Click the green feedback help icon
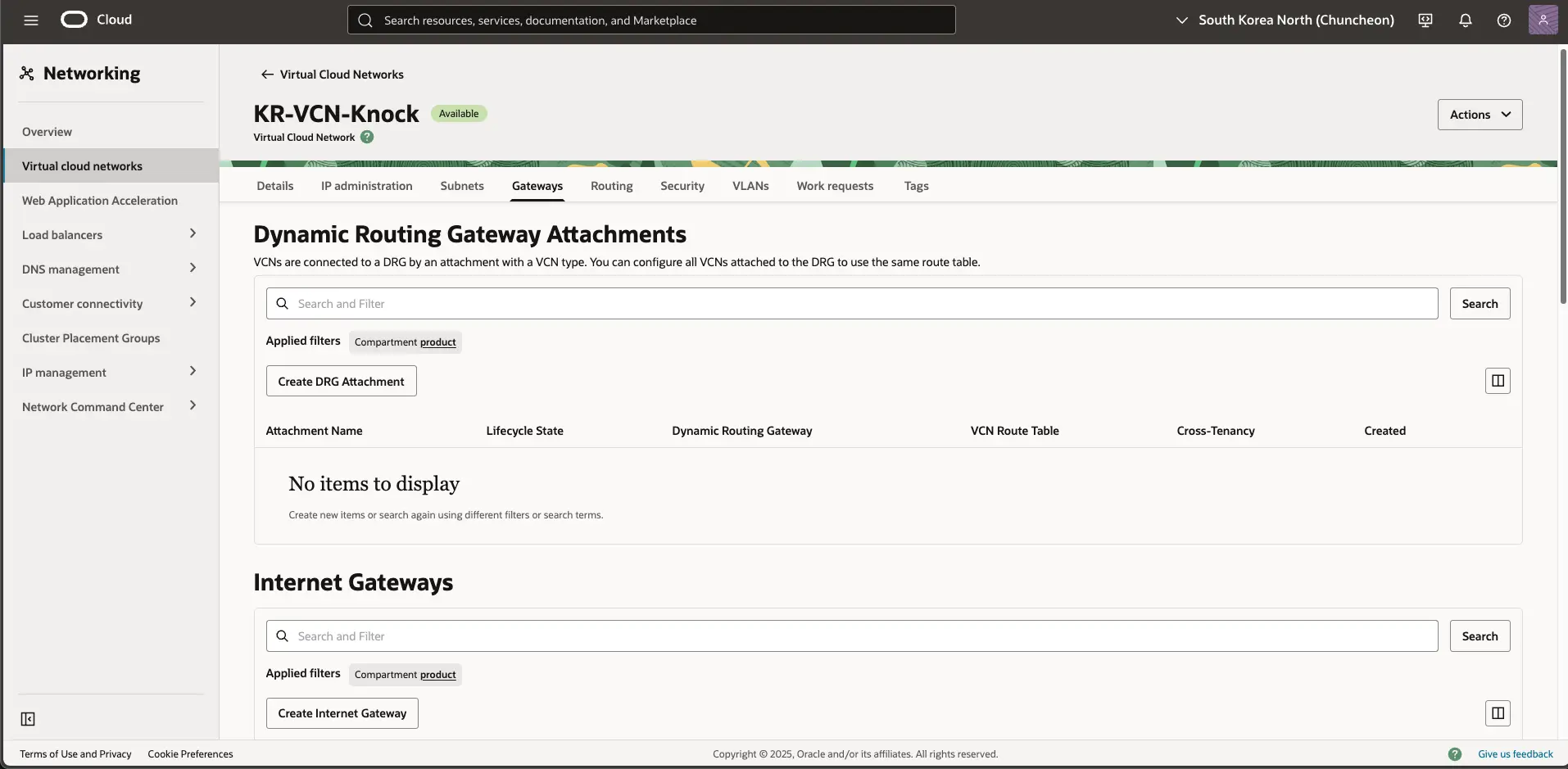 [x=1455, y=754]
